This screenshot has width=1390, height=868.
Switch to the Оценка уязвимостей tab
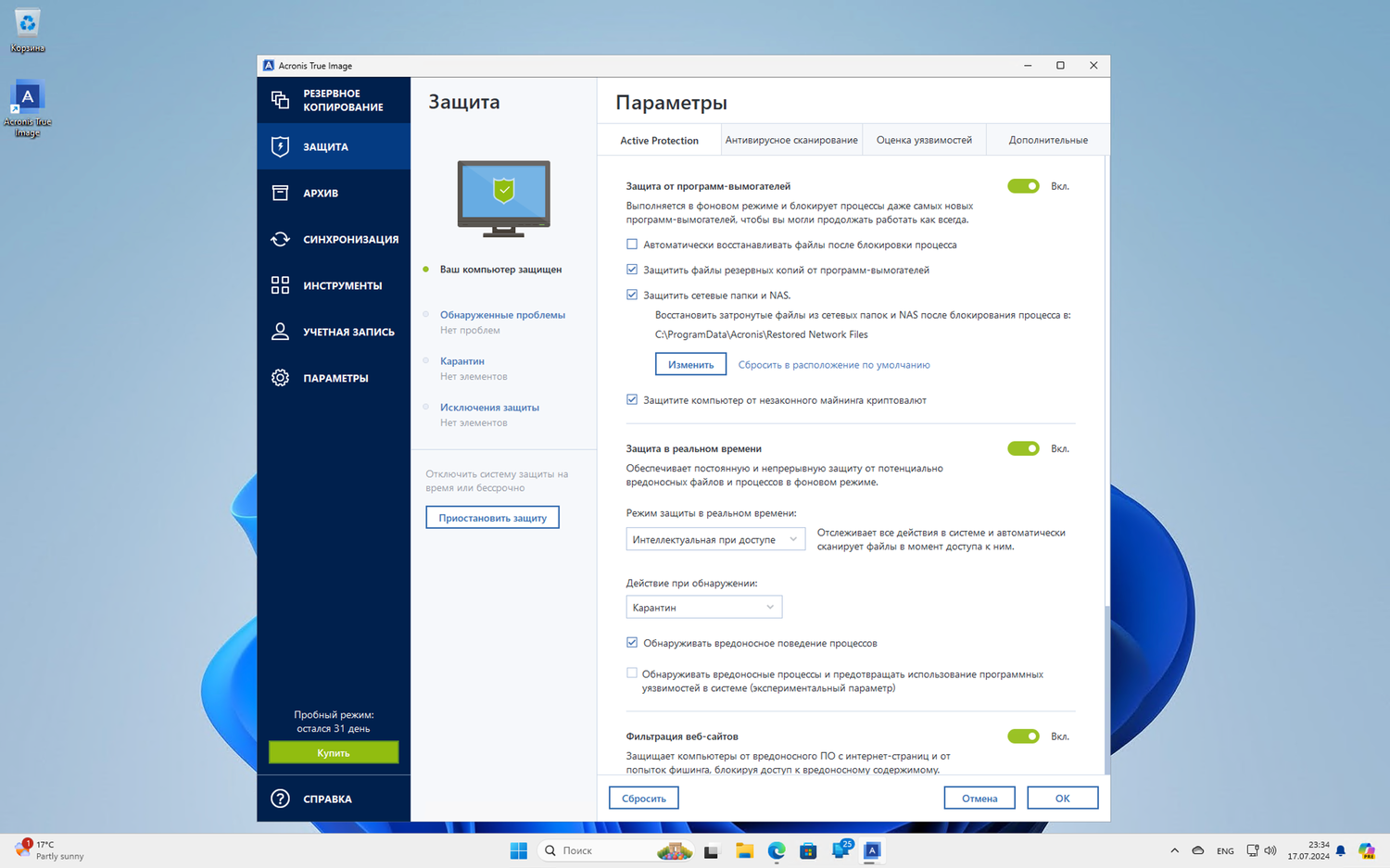tap(924, 140)
